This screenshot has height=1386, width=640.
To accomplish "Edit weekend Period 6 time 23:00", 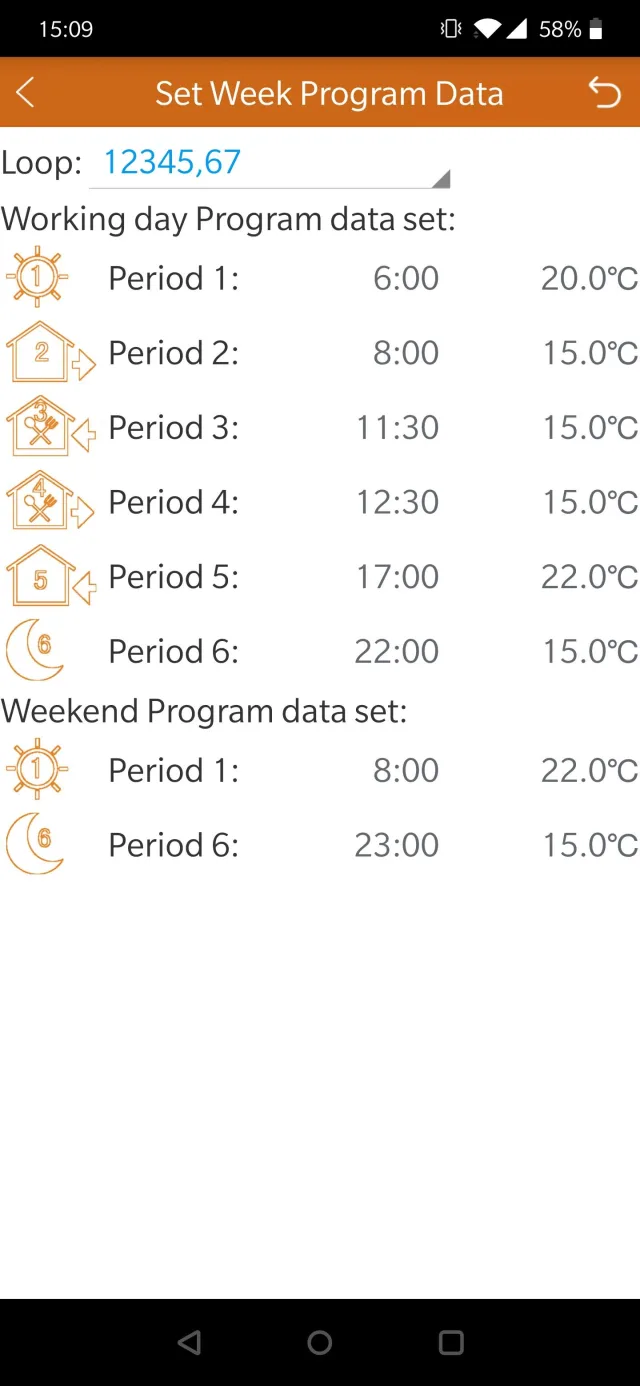I will (x=396, y=845).
